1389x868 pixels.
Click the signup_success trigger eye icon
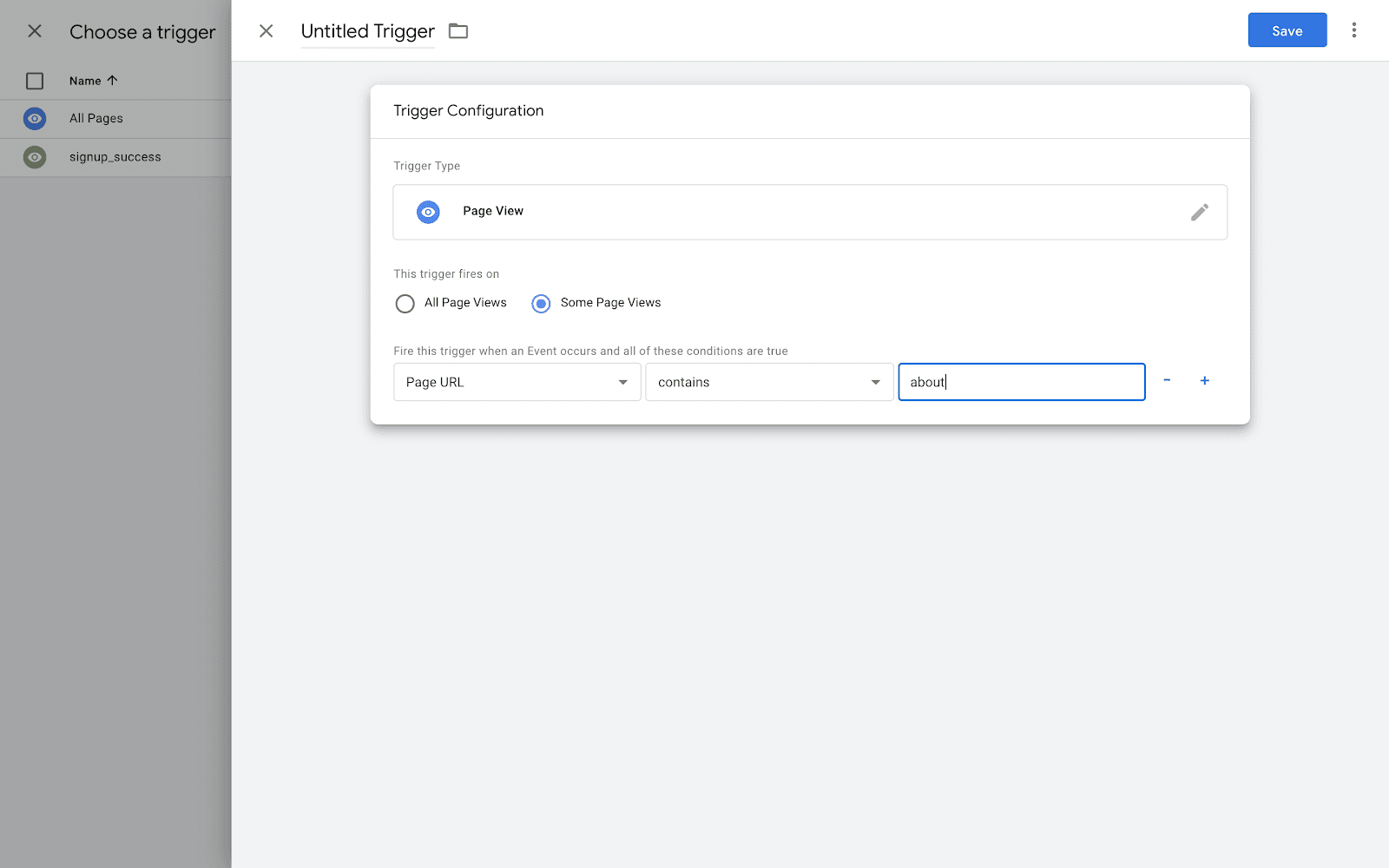[x=35, y=157]
